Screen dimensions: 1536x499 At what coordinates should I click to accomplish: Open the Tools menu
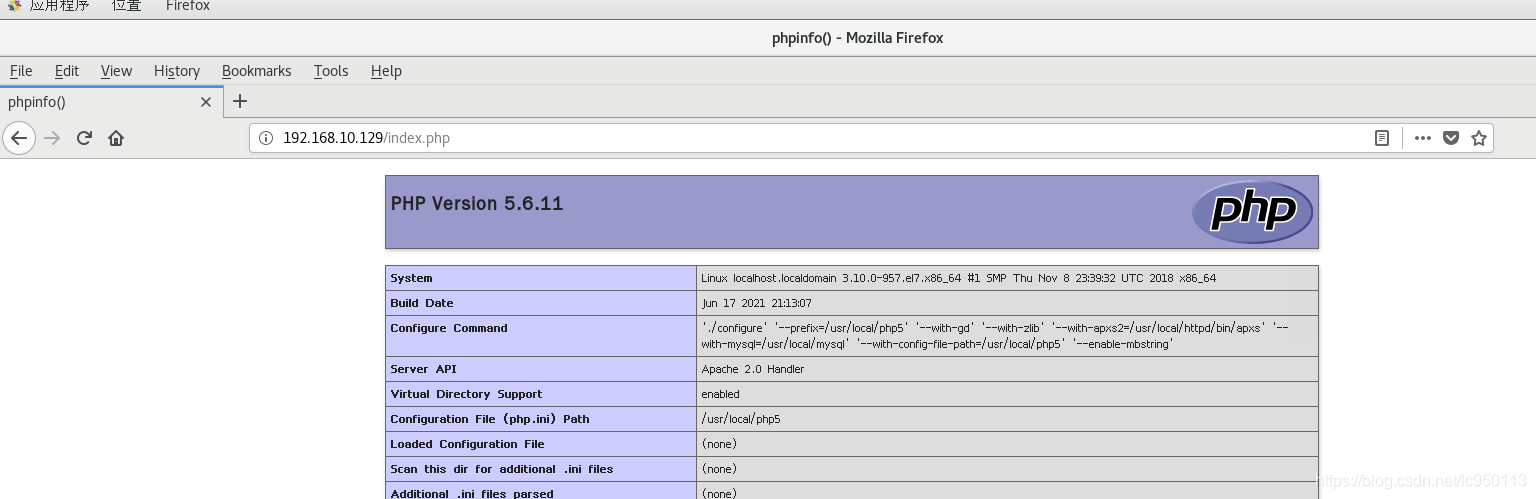click(331, 71)
